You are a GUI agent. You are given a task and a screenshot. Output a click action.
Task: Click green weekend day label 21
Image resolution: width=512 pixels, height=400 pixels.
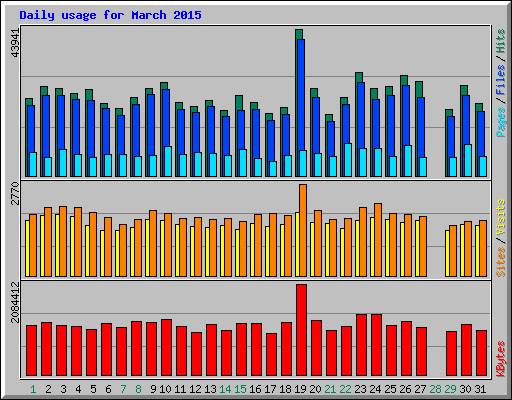(x=330, y=389)
